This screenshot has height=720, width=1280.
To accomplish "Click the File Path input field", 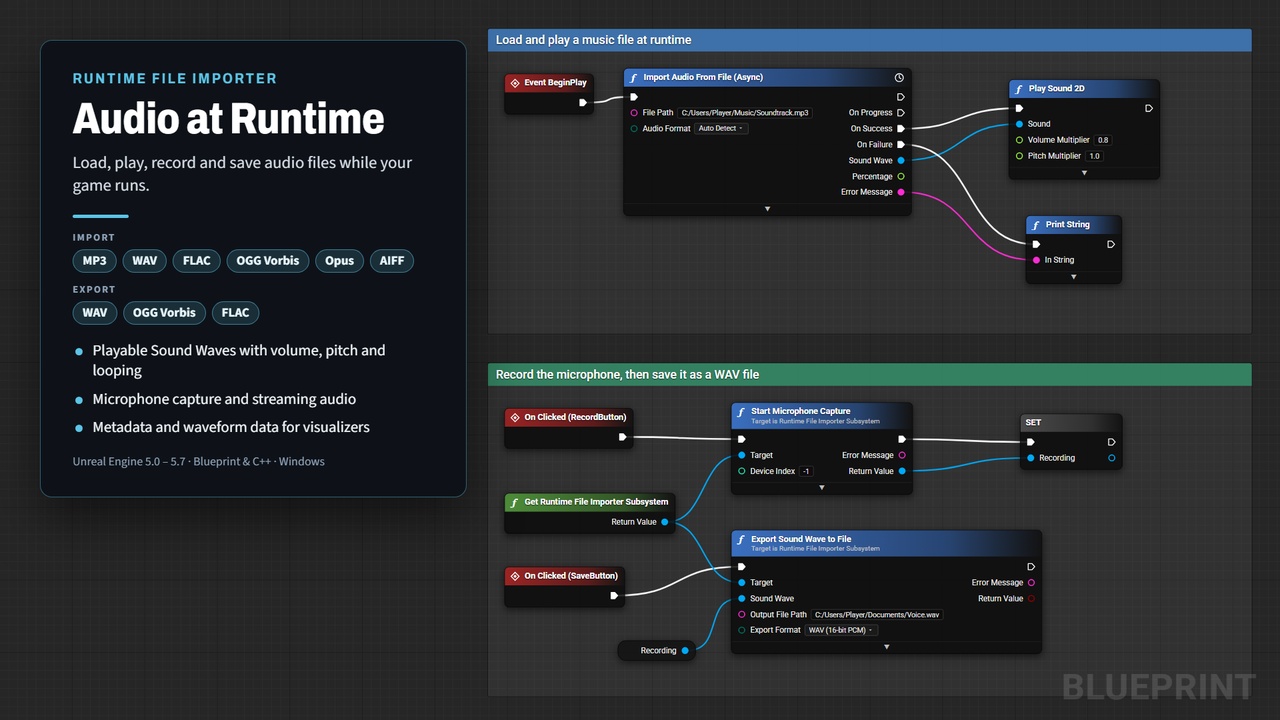I will pyautogui.click(x=745, y=113).
